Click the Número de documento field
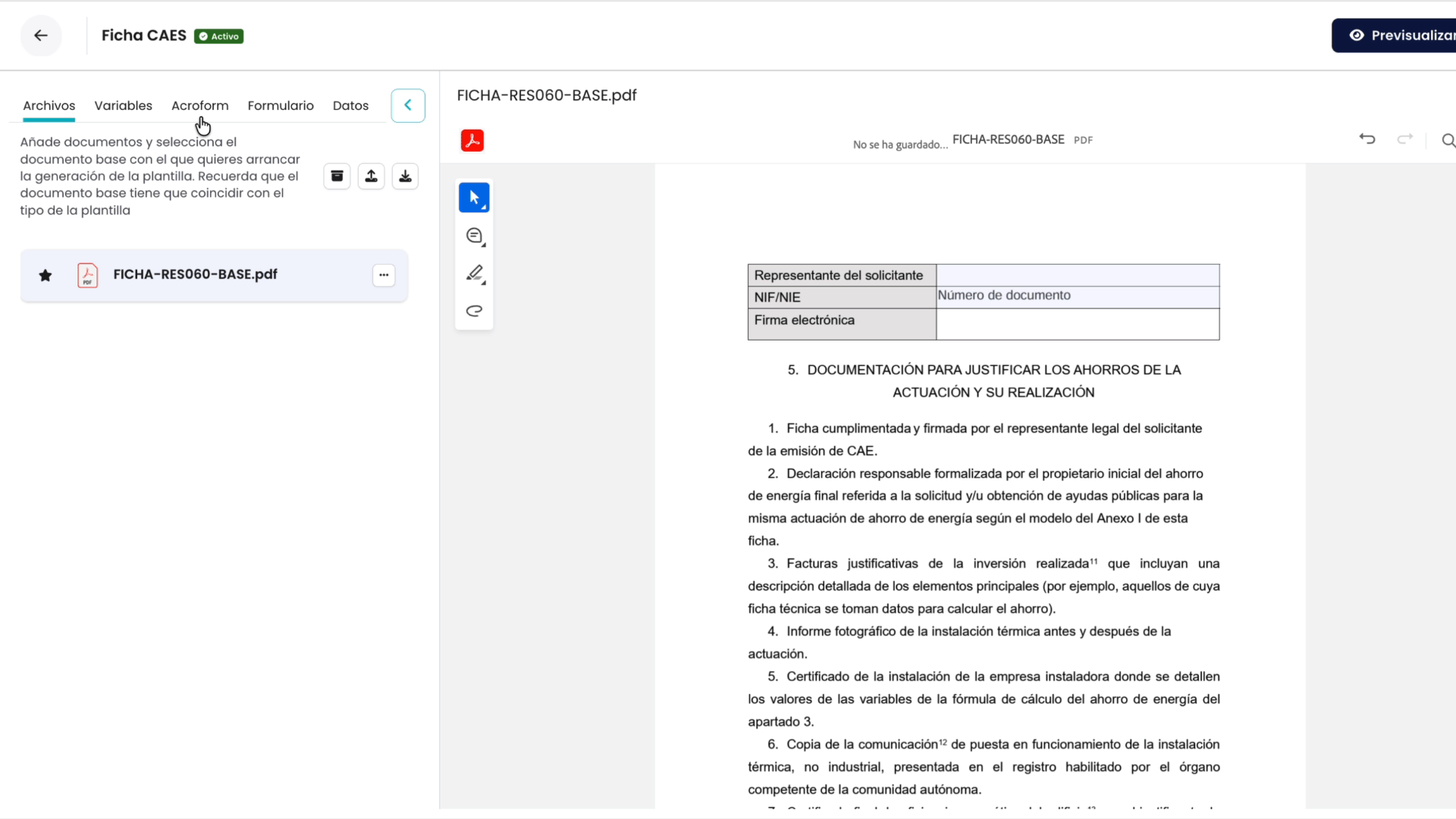This screenshot has height=819, width=1456. 1078,297
